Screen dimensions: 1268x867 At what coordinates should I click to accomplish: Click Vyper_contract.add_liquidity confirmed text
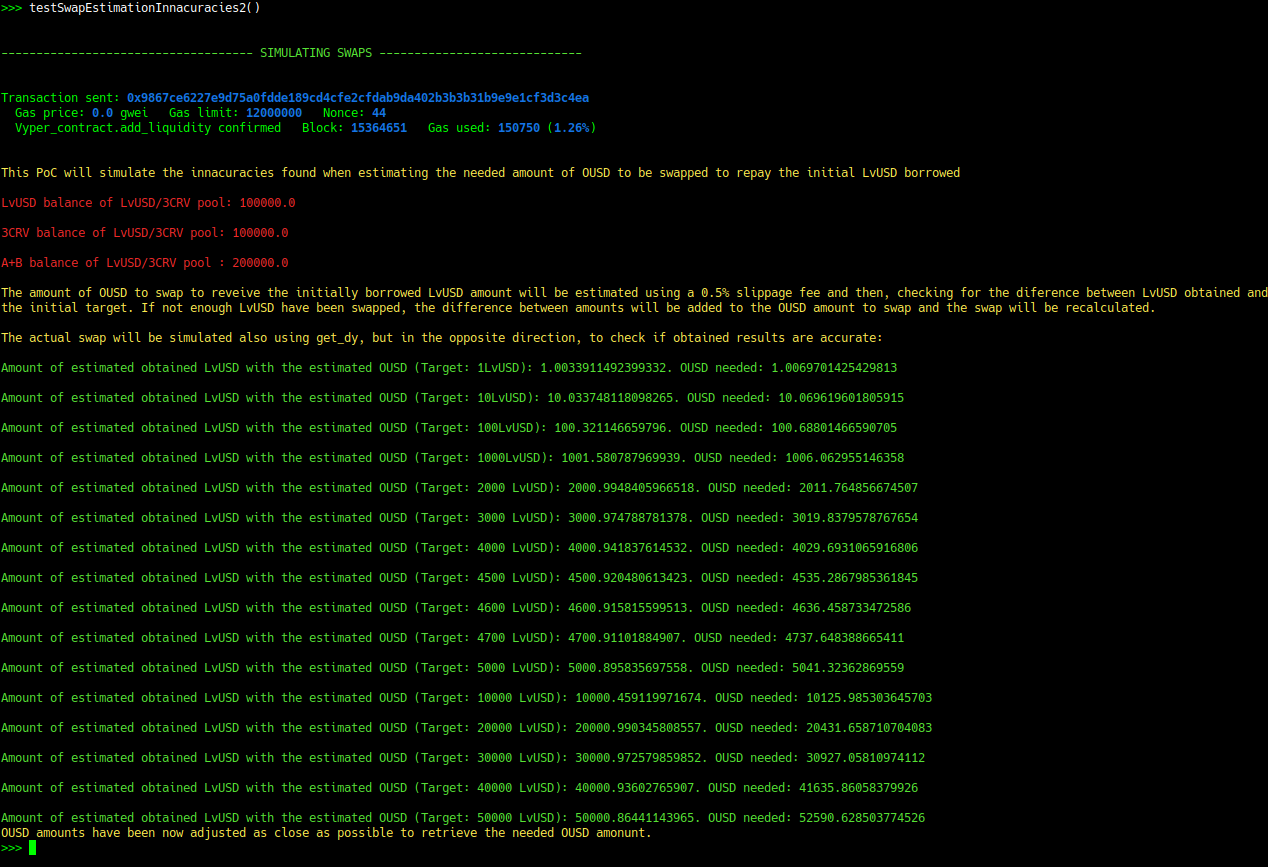148,128
